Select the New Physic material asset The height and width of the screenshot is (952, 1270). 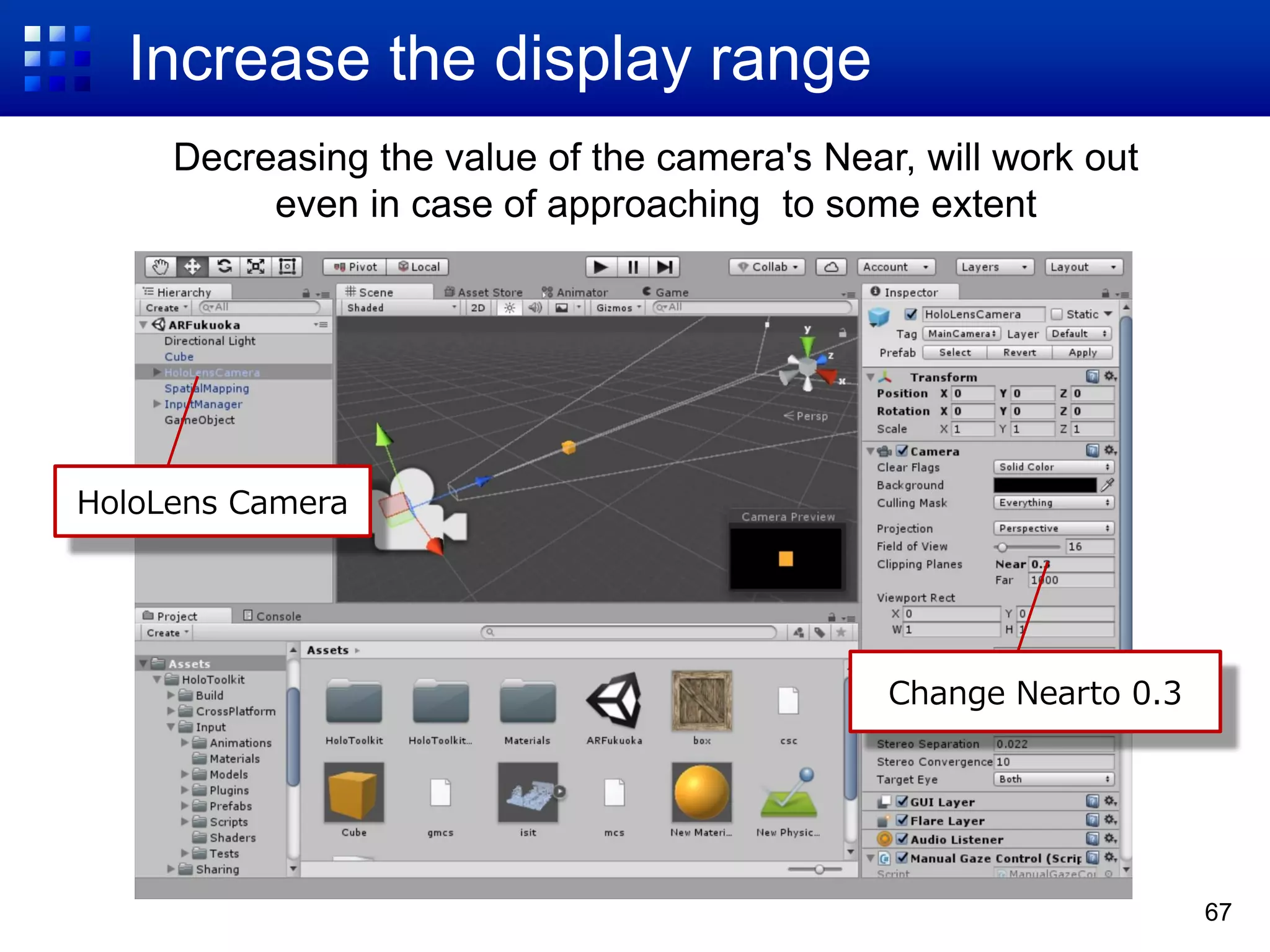click(788, 800)
